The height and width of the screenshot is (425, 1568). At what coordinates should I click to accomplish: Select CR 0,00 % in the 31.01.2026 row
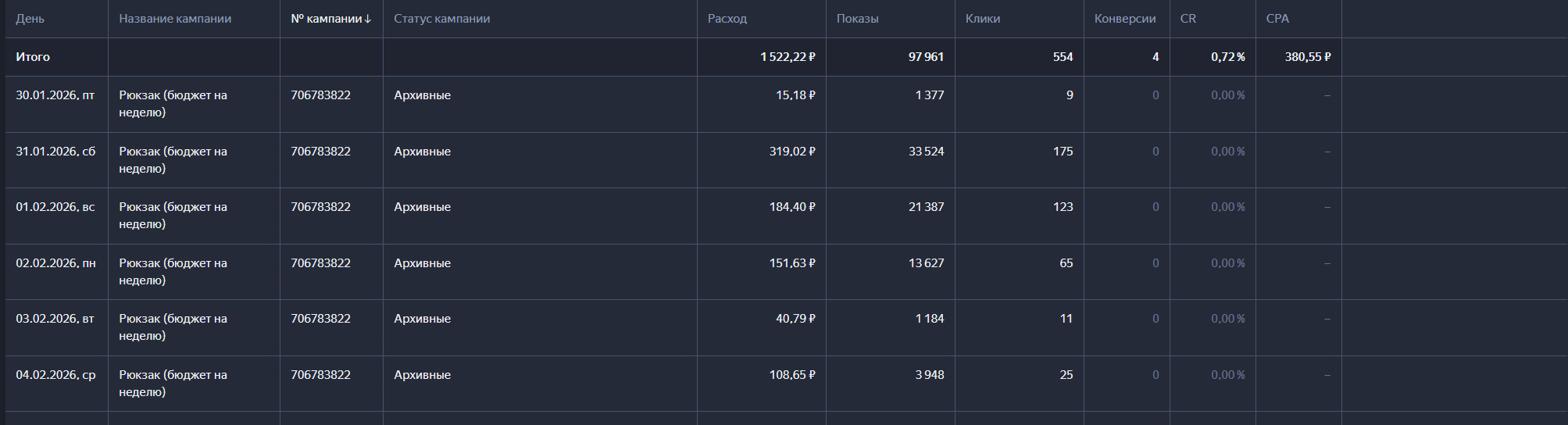pos(1228,152)
